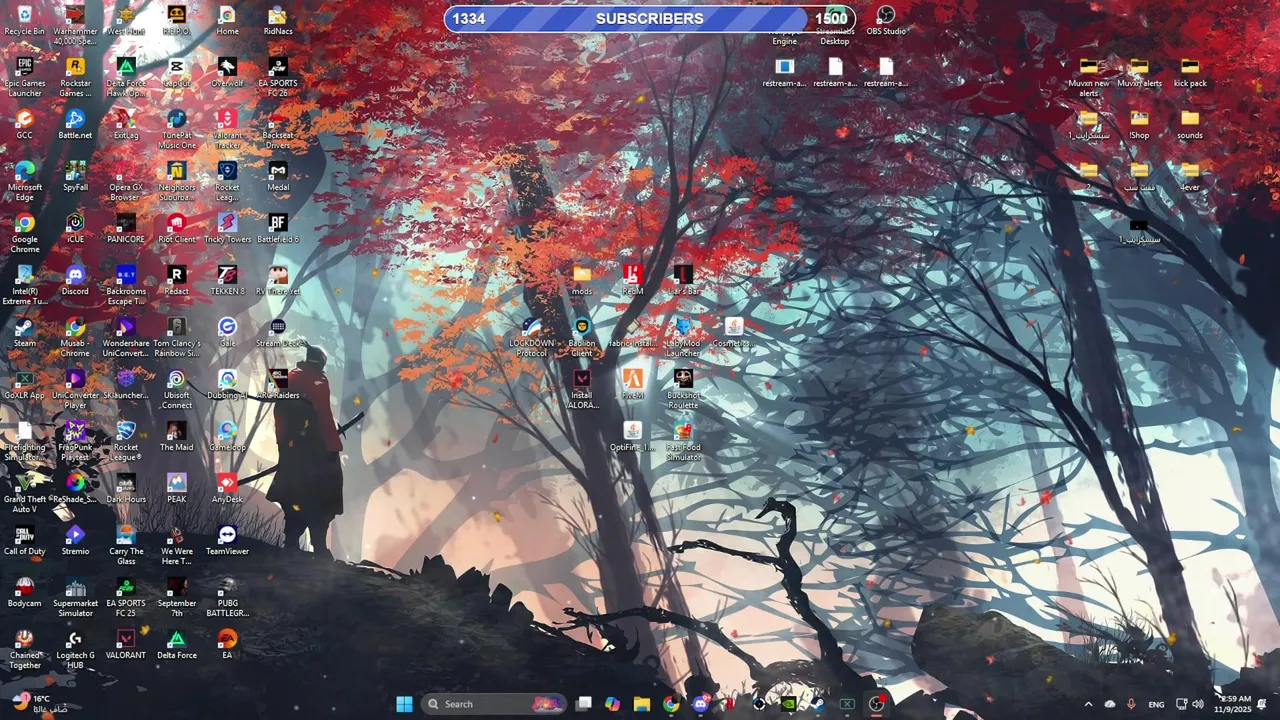The width and height of the screenshot is (1280, 720).
Task: Launch the Stremio shortcut
Action: pyautogui.click(x=75, y=540)
